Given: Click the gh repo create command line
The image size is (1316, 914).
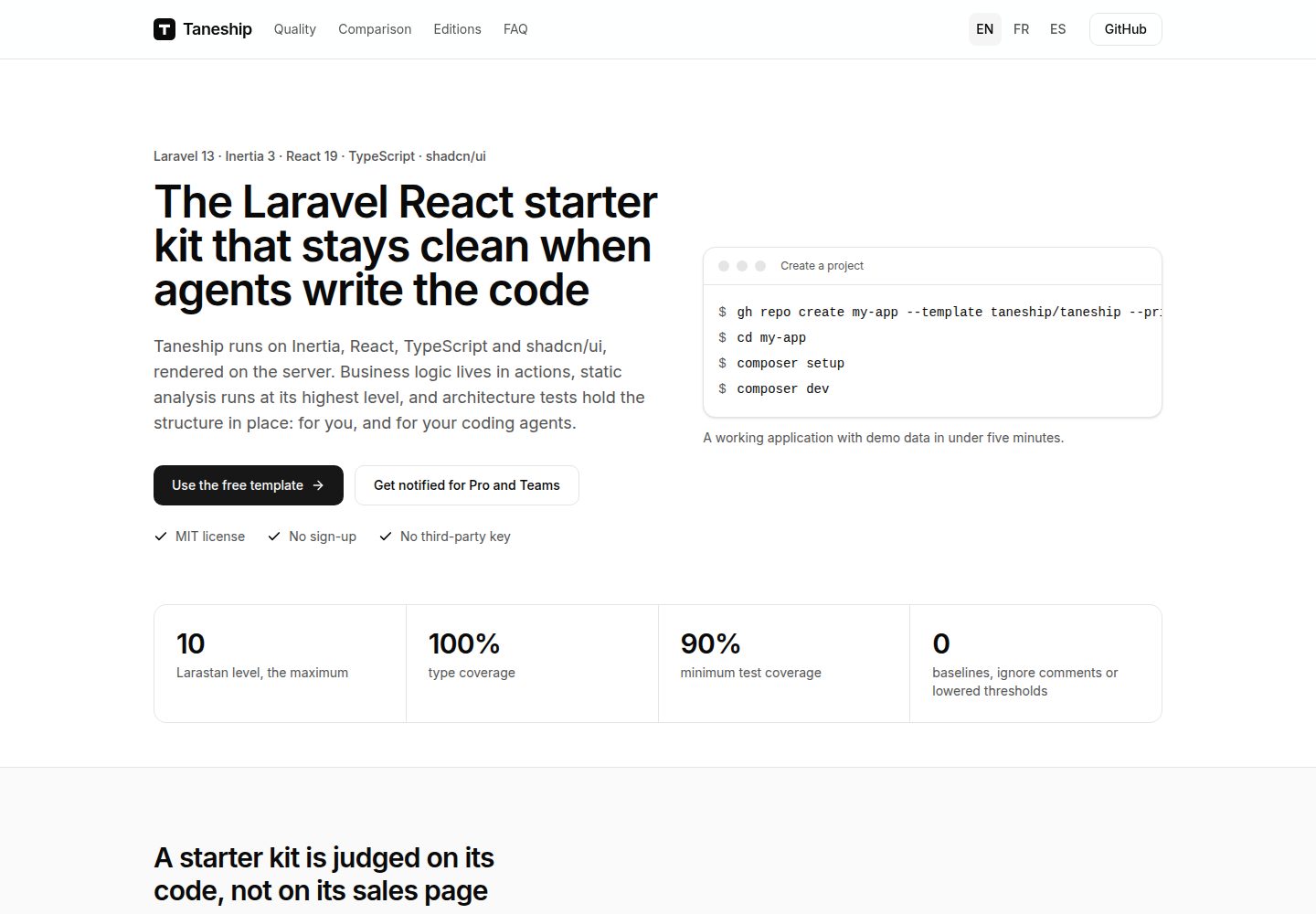Looking at the screenshot, I should (x=940, y=313).
